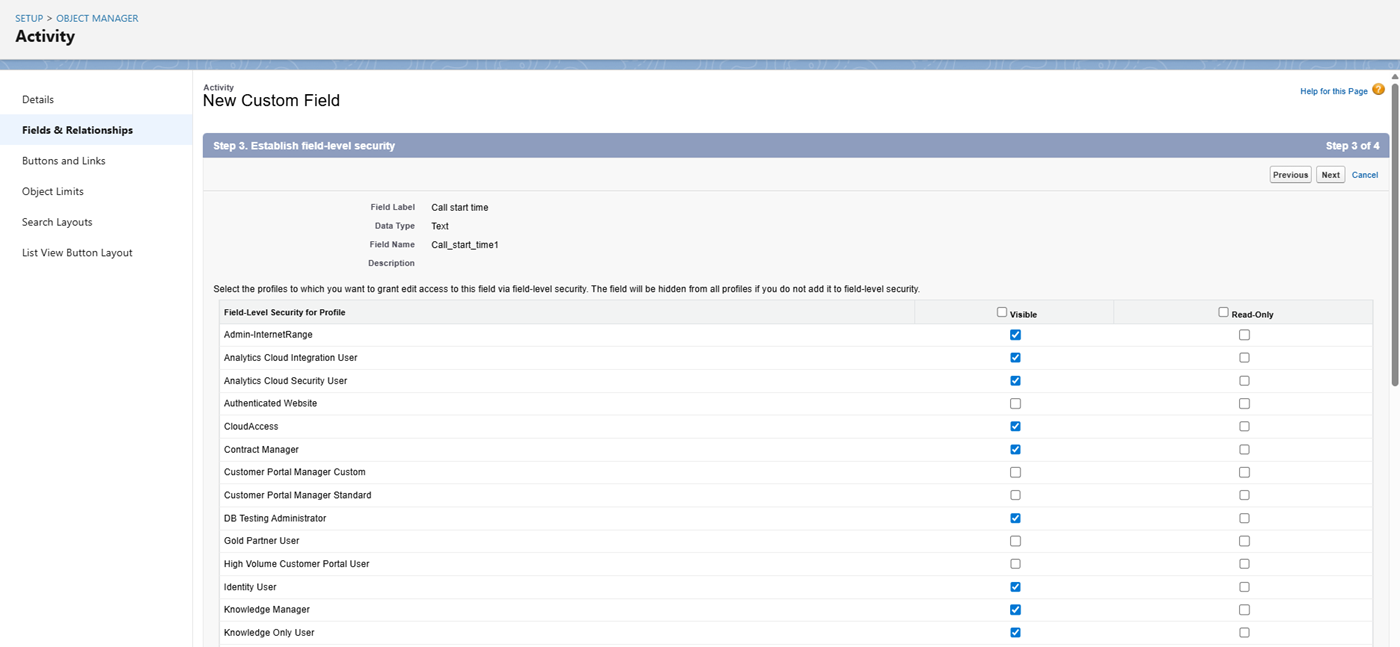Check Visible for Gold Partner User
This screenshot has width=1400, height=647.
(1015, 541)
